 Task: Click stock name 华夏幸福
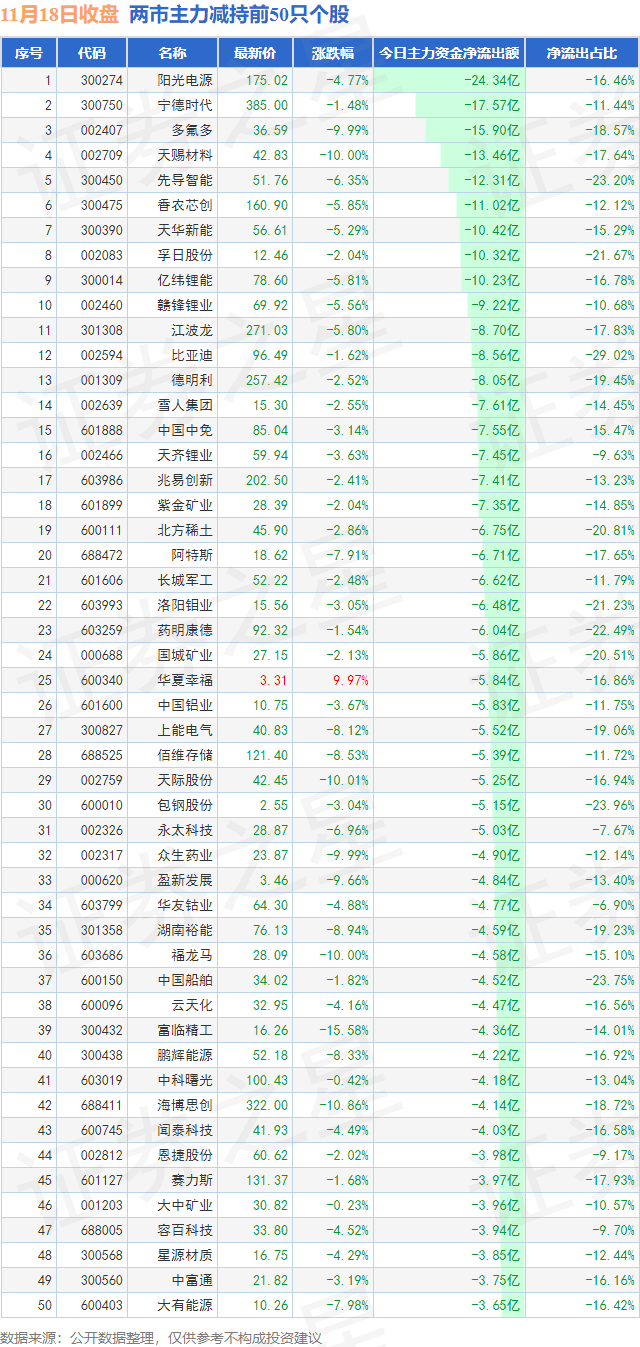tap(185, 680)
